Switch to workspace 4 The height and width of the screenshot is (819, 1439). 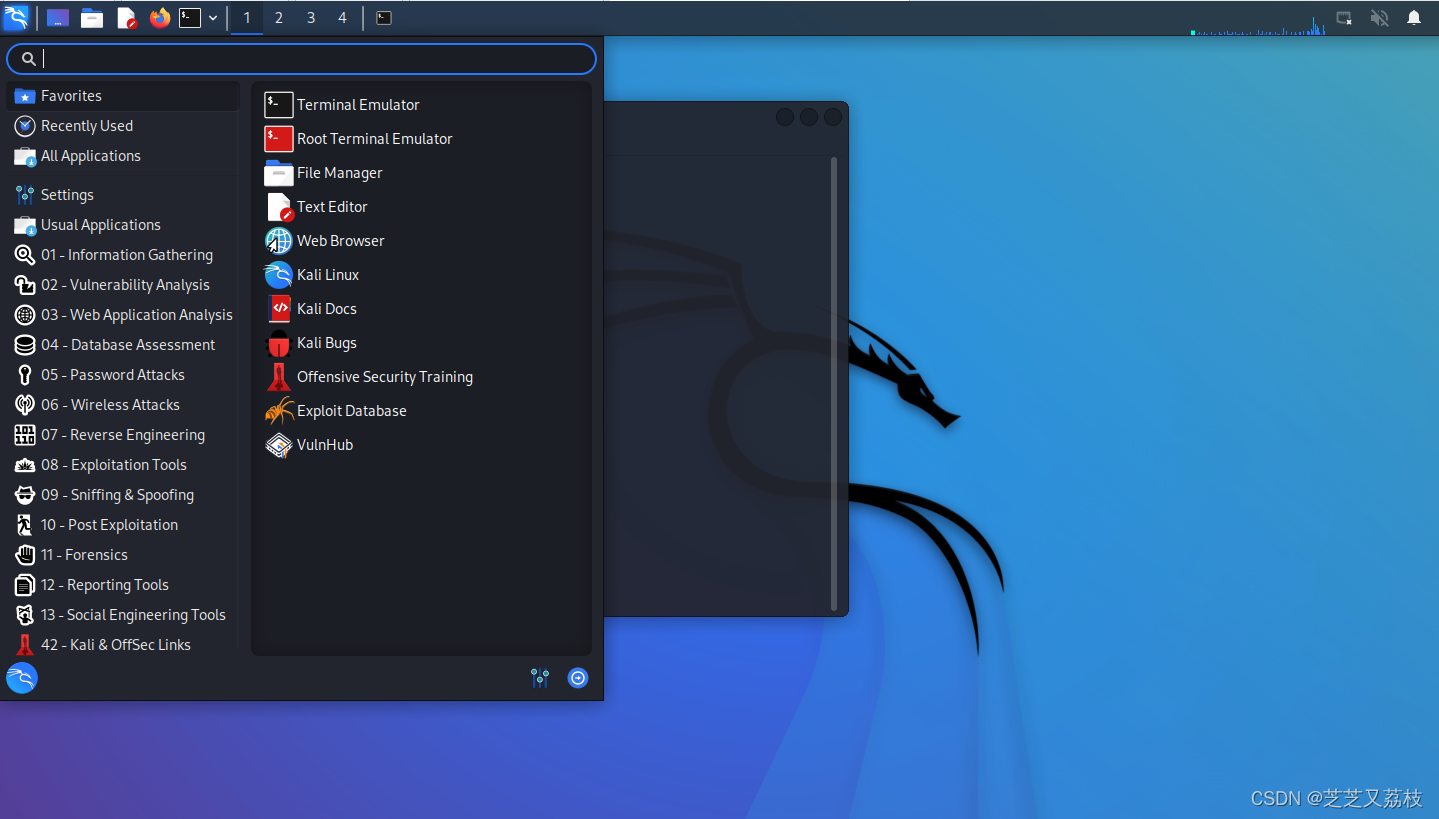pos(342,18)
